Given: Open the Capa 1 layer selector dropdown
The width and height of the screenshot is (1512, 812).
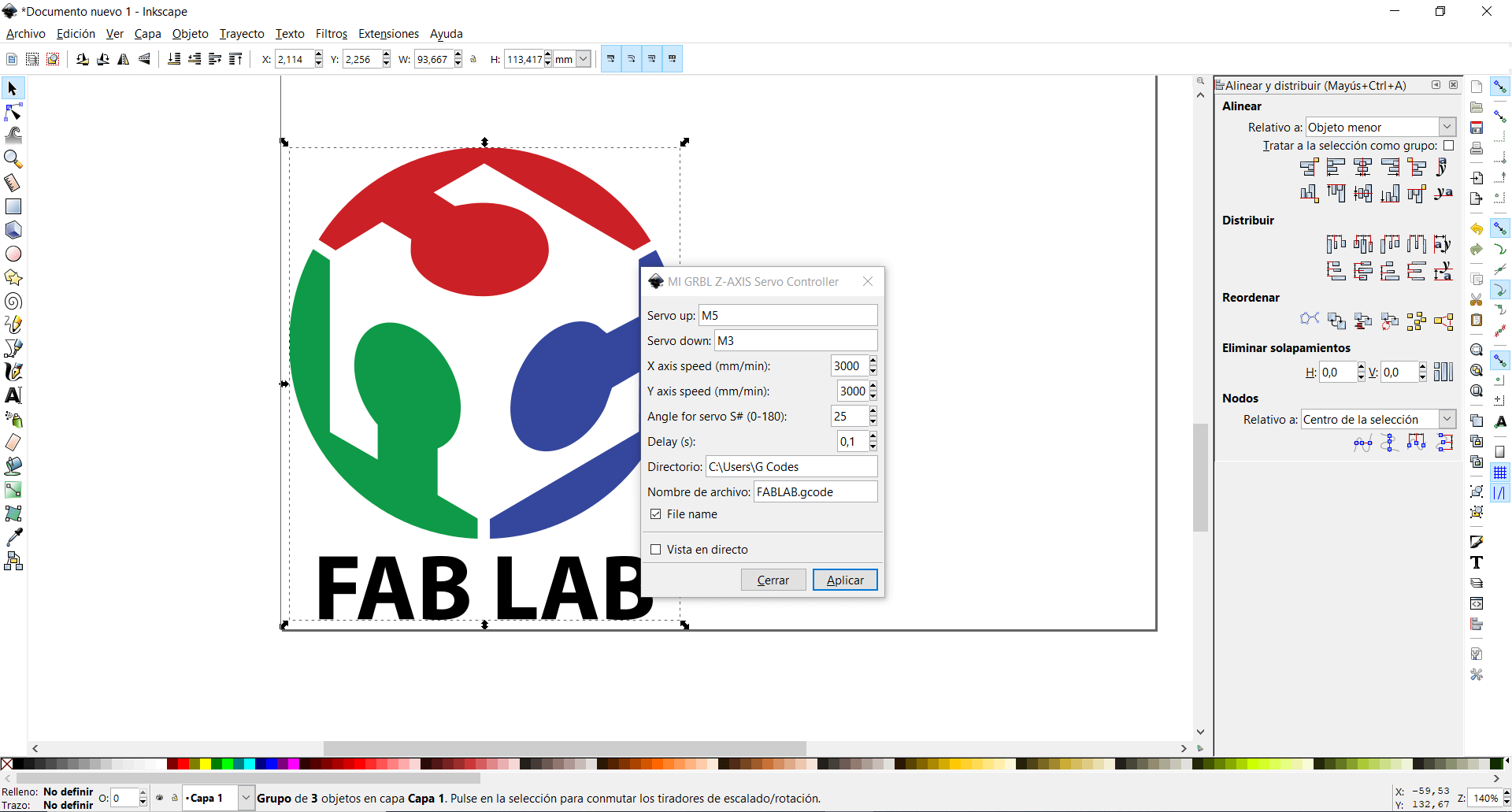Looking at the screenshot, I should tap(219, 798).
